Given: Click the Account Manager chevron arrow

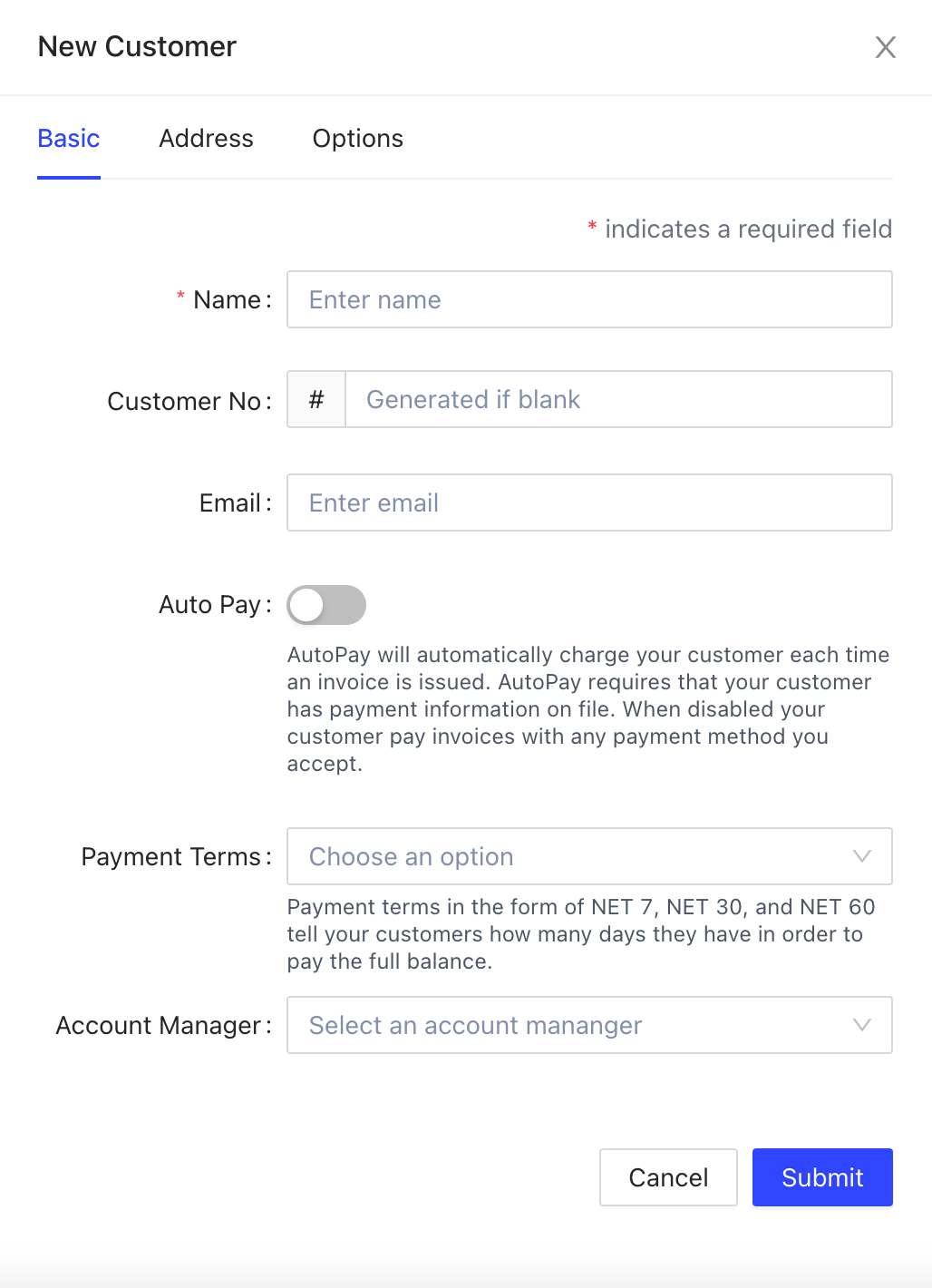Looking at the screenshot, I should [862, 1025].
